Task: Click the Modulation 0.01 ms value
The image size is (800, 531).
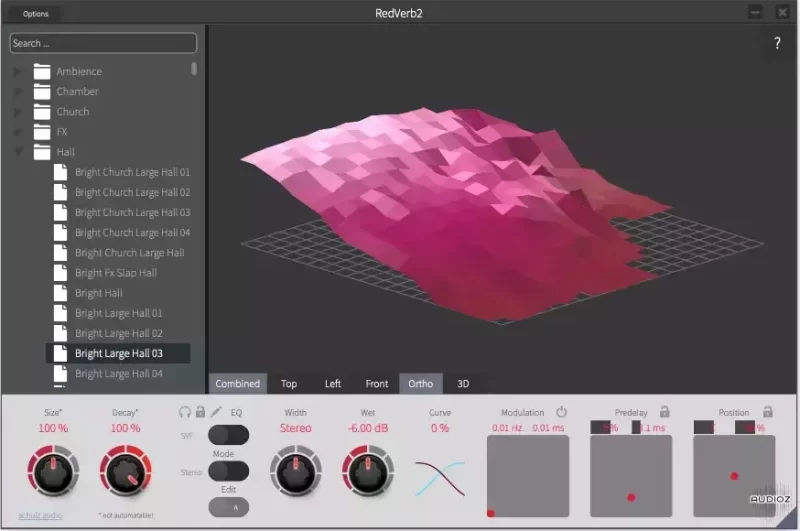Action: [548, 428]
